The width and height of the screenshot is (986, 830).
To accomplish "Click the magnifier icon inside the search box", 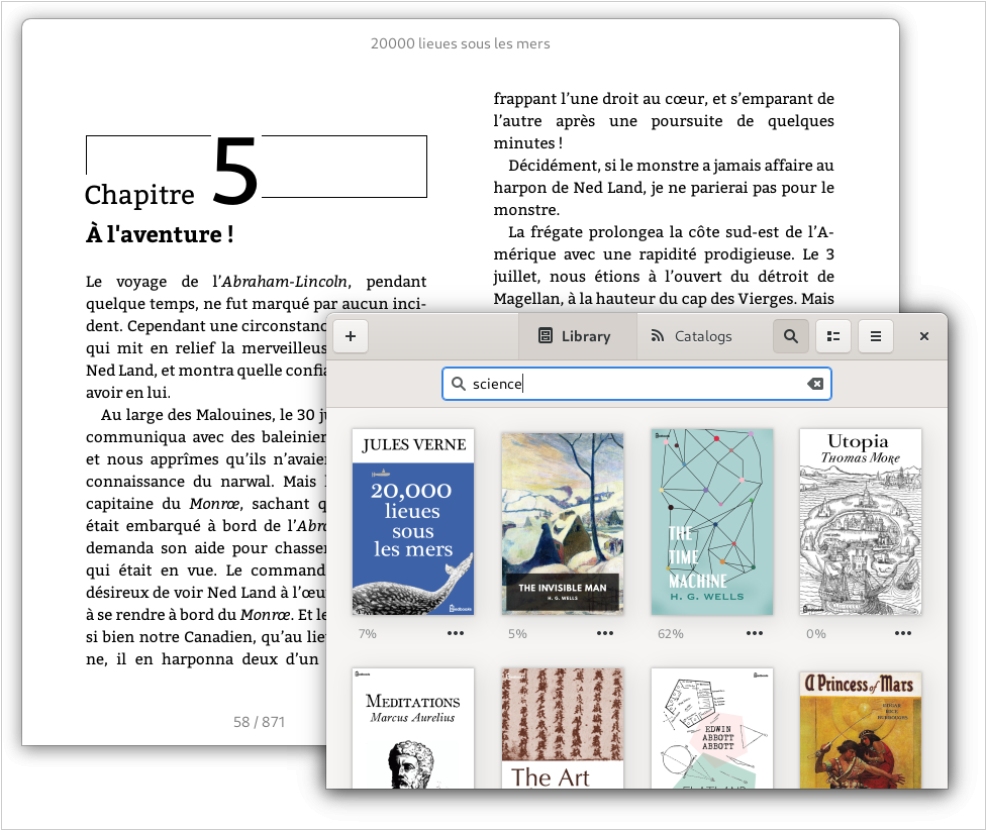I will [459, 384].
